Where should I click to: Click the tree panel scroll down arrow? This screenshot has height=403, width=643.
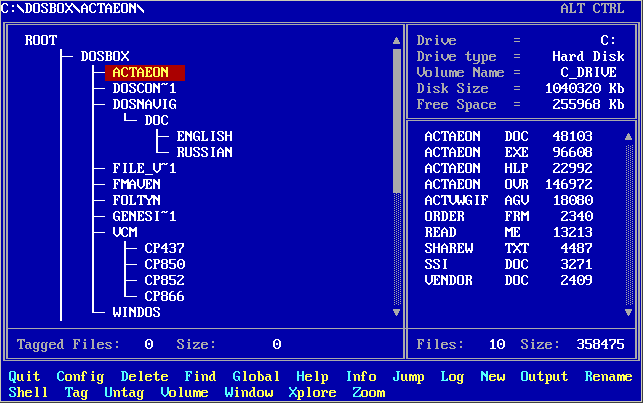396,312
